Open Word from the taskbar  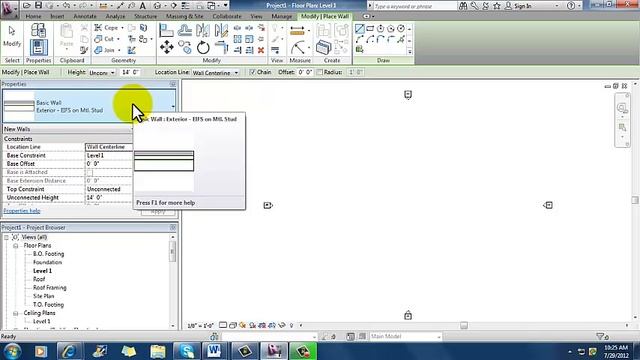coord(214,351)
